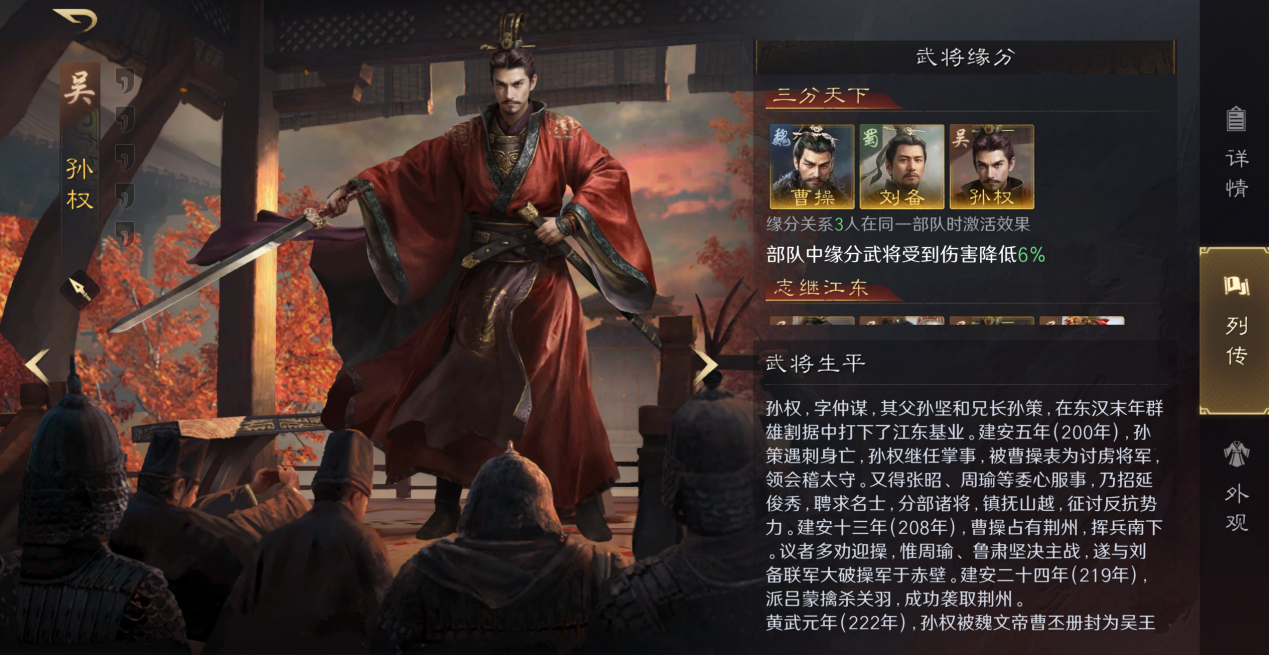Switch to the 列传 biography tab
Image resolution: width=1269 pixels, height=655 pixels.
click(x=1236, y=328)
